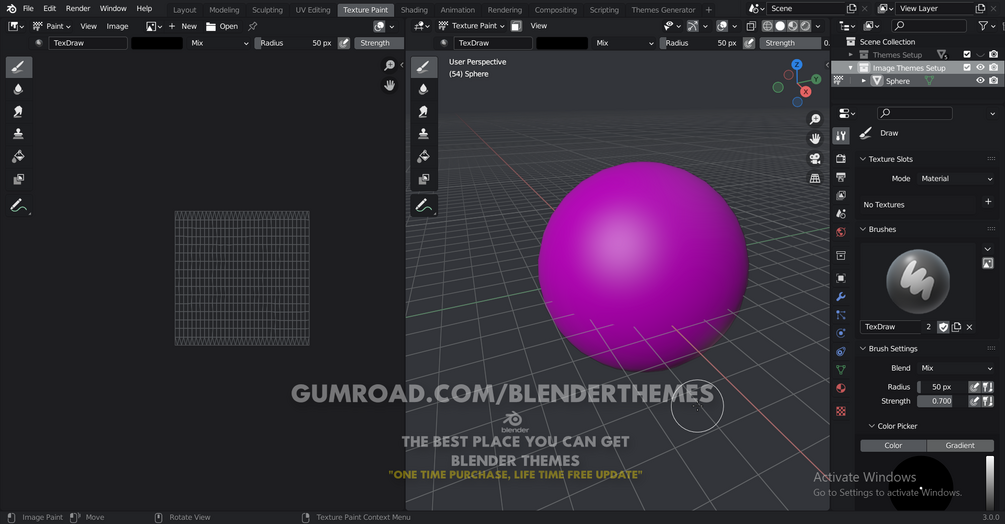
Task: Open the Render menu
Action: tap(78, 8)
